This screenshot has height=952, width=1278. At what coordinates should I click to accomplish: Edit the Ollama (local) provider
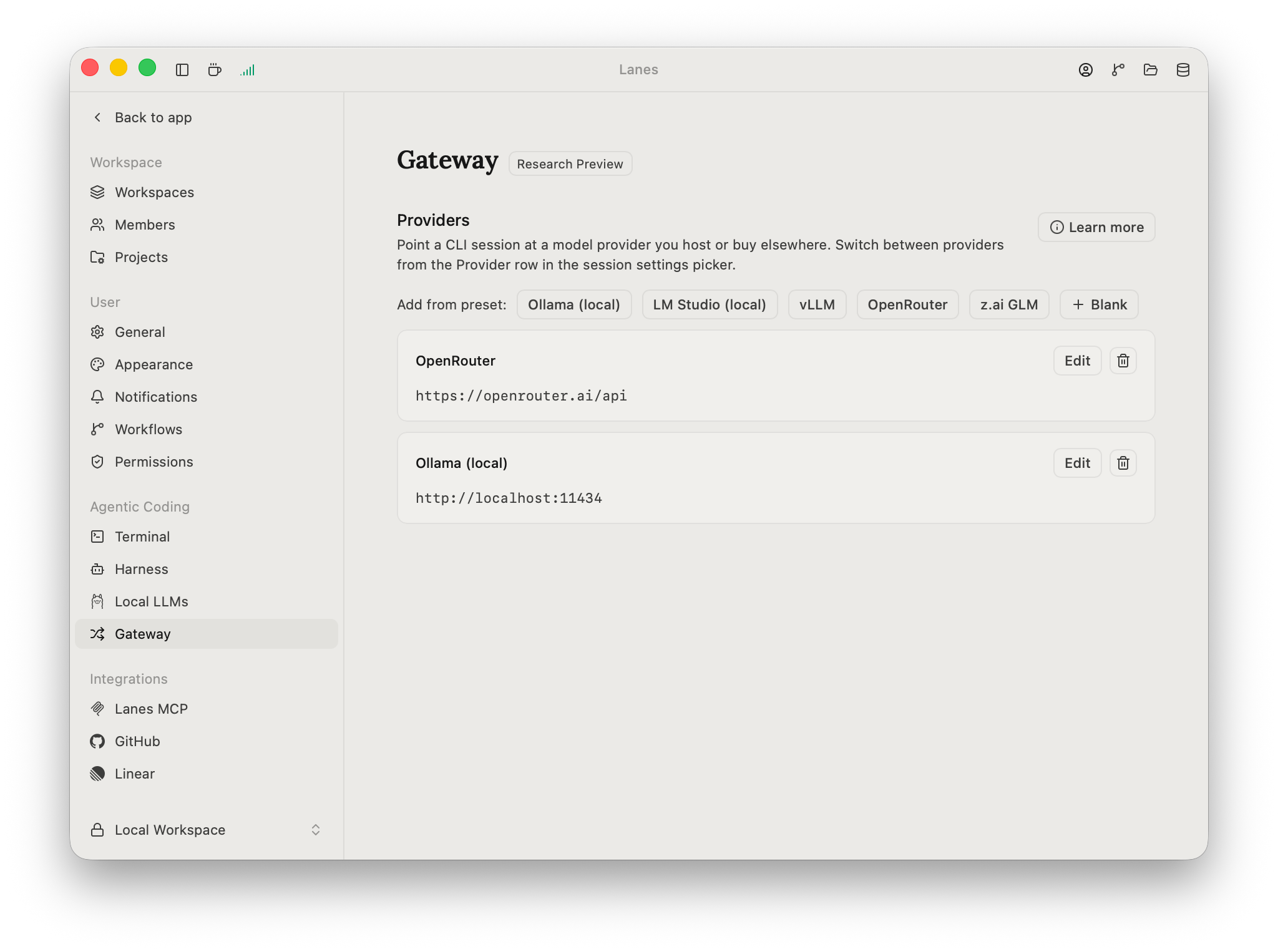coord(1077,463)
